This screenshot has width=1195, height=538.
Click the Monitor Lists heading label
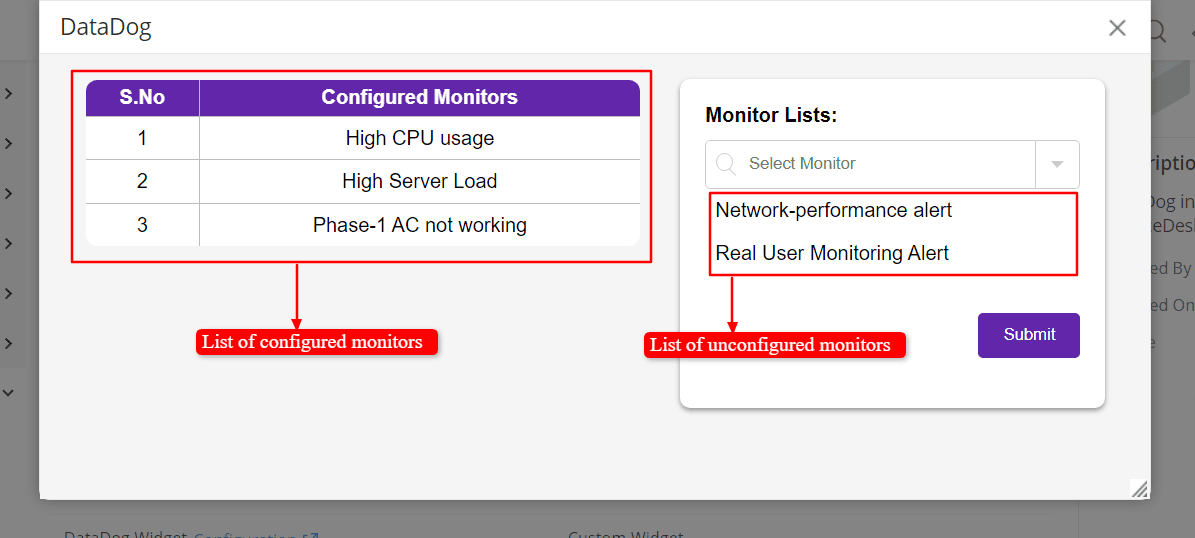point(771,115)
